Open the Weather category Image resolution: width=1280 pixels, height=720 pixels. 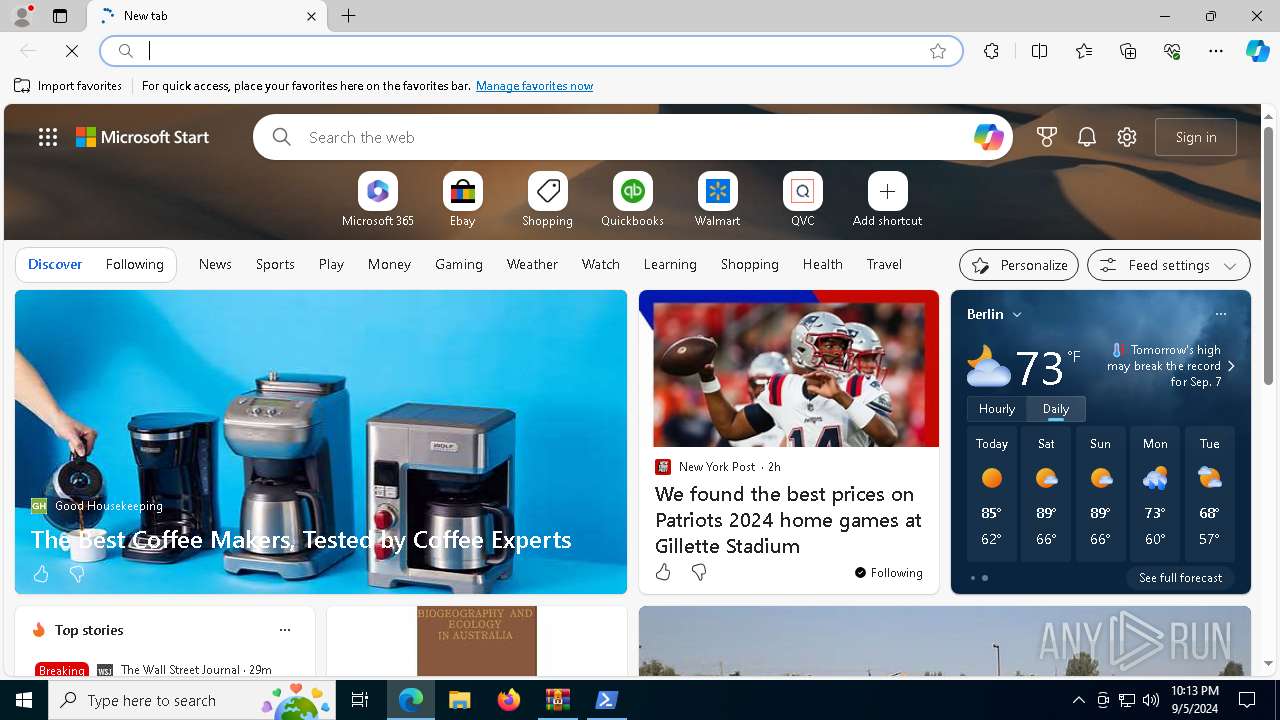point(532,264)
